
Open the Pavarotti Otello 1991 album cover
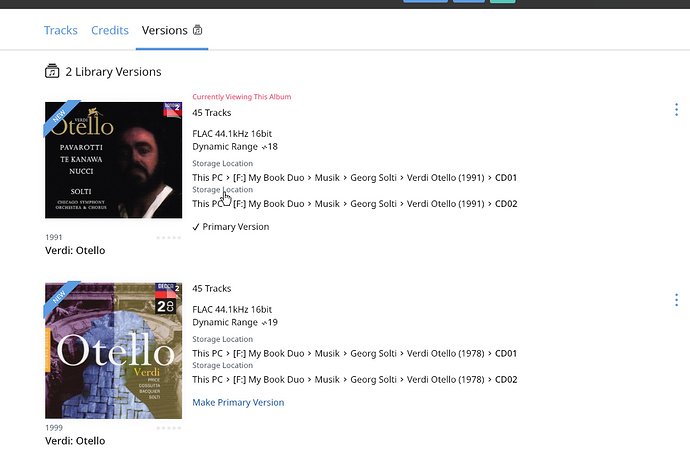click(x=114, y=160)
